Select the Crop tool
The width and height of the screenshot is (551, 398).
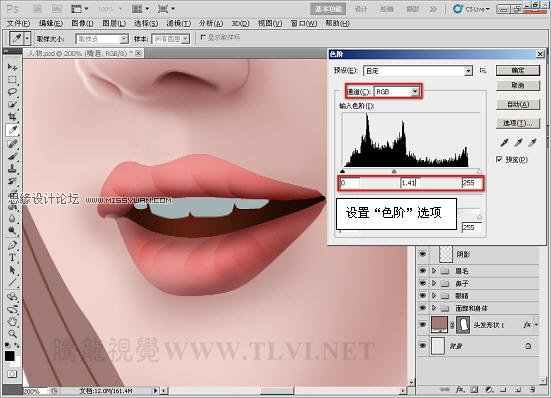click(x=12, y=117)
